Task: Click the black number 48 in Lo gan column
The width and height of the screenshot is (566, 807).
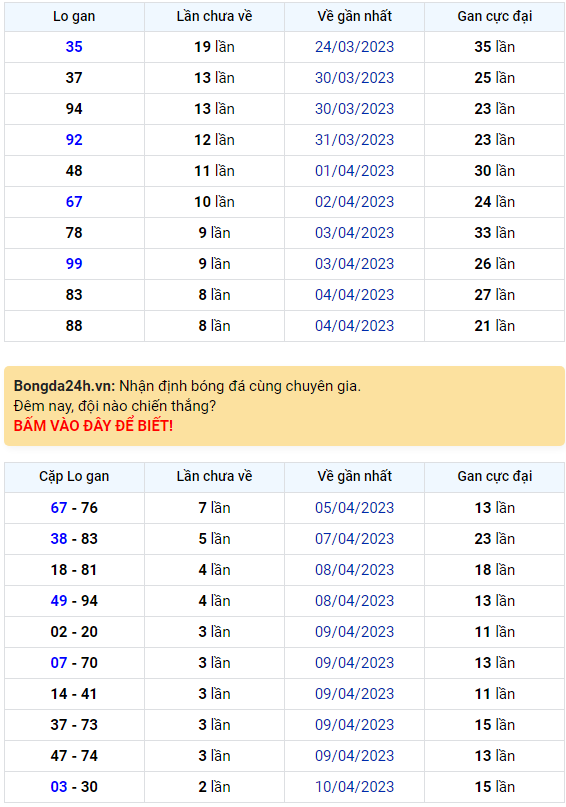Action: [x=74, y=171]
